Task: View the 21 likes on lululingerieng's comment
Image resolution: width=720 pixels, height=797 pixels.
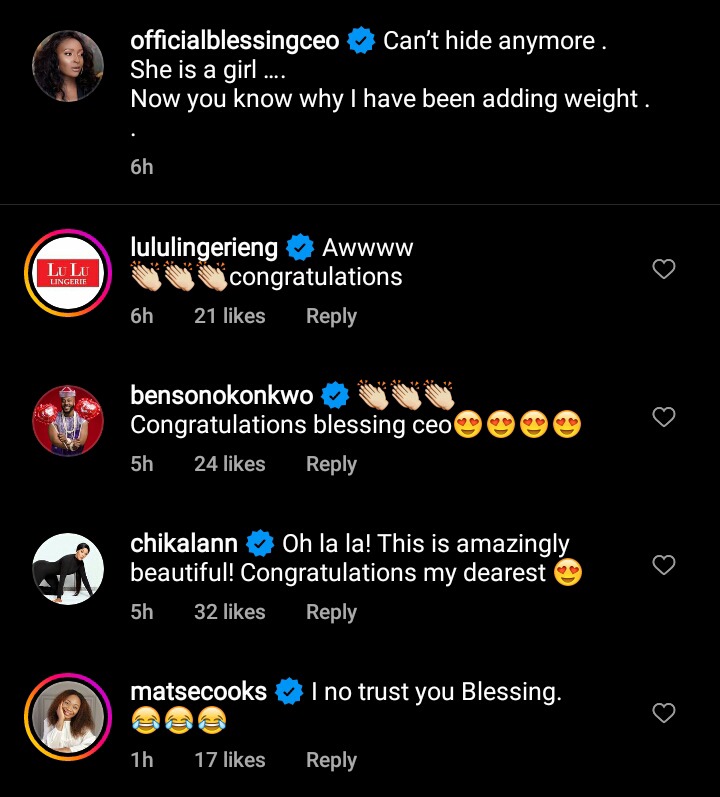Action: coord(230,316)
